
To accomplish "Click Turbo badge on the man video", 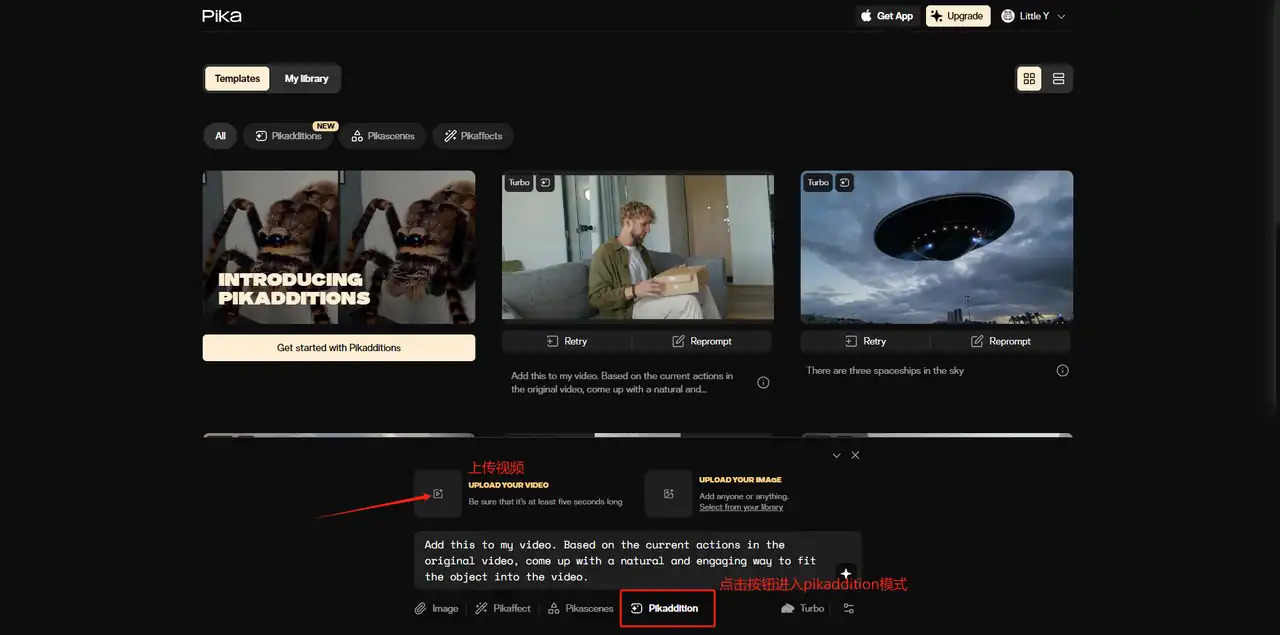I will 519,183.
